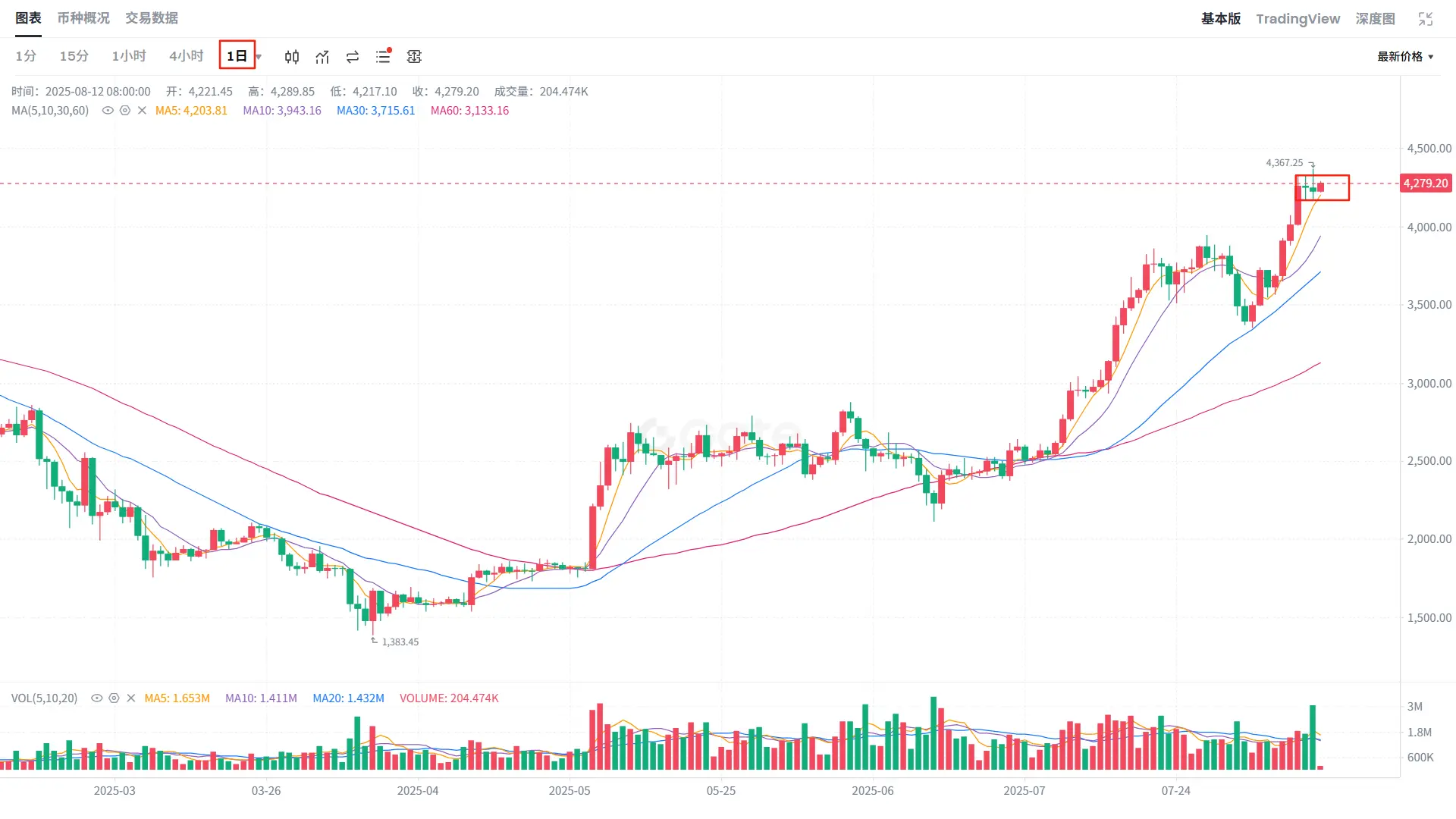This screenshot has width=1456, height=819.
Task: Close the VOL(5,10,20) indicator
Action: pyautogui.click(x=130, y=698)
